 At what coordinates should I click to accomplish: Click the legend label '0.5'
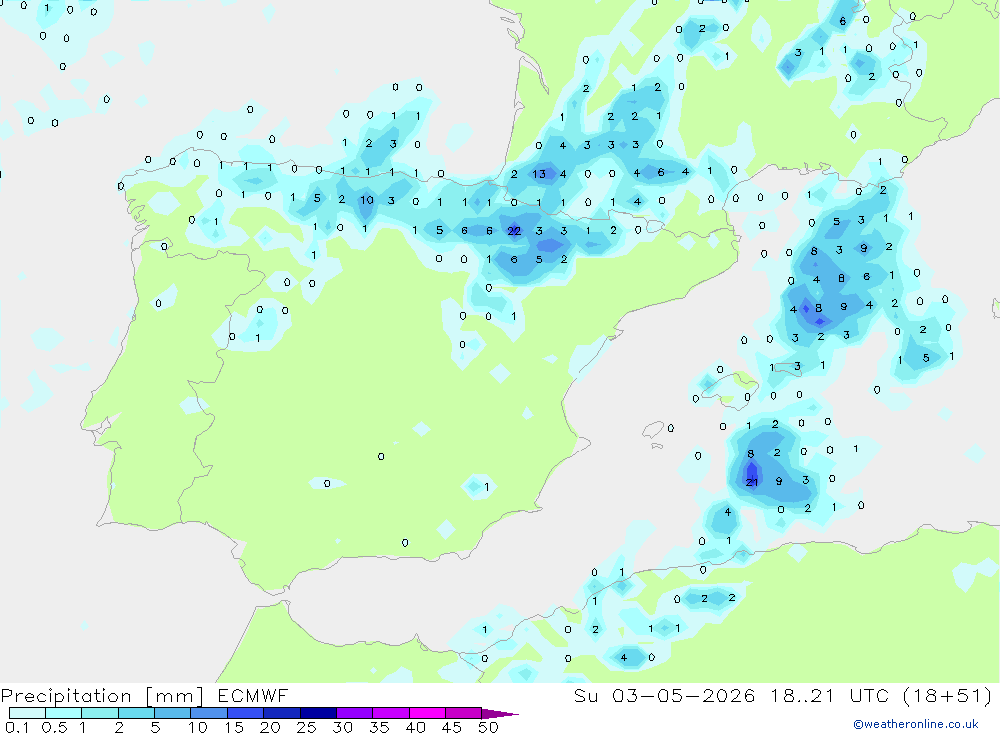point(54,727)
